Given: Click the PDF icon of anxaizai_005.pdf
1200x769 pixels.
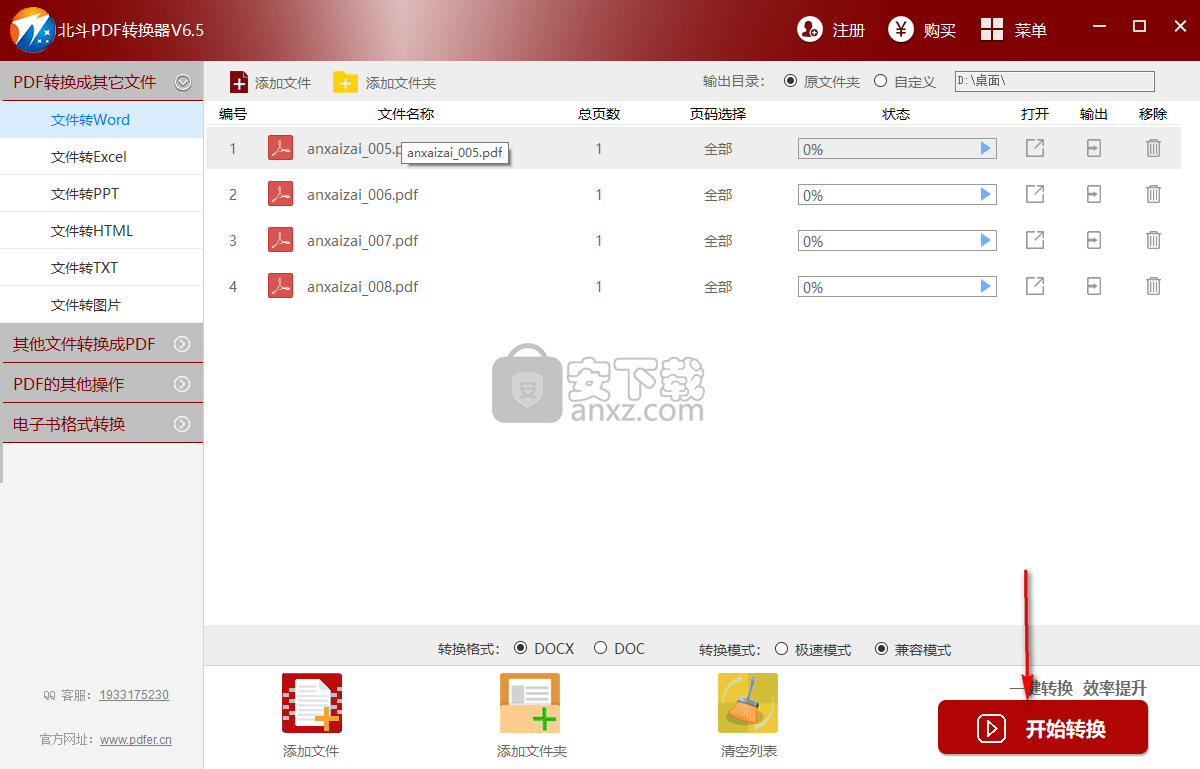Looking at the screenshot, I should [281, 148].
